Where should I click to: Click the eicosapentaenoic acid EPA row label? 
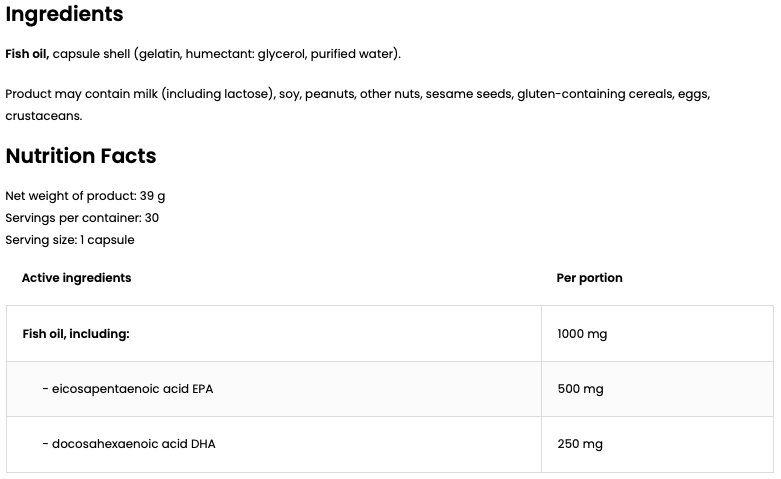click(127, 389)
